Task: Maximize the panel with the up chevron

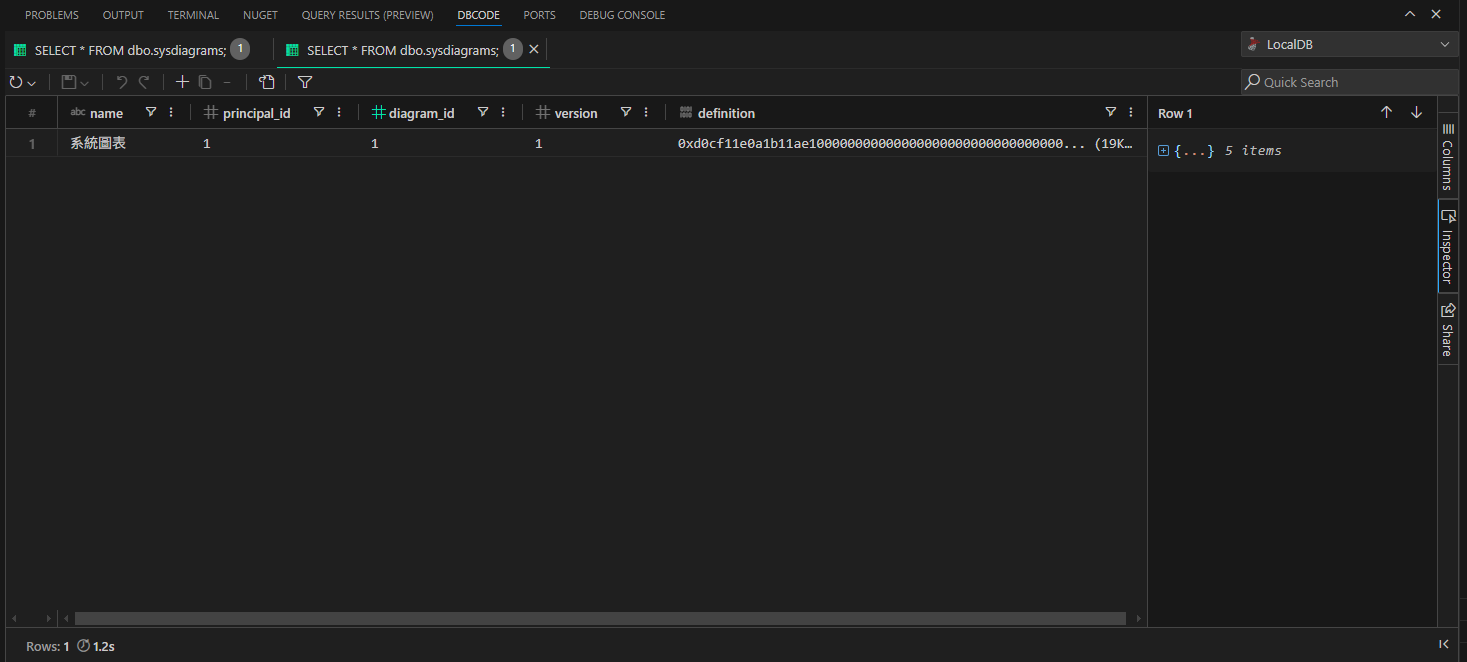Action: (x=1410, y=15)
